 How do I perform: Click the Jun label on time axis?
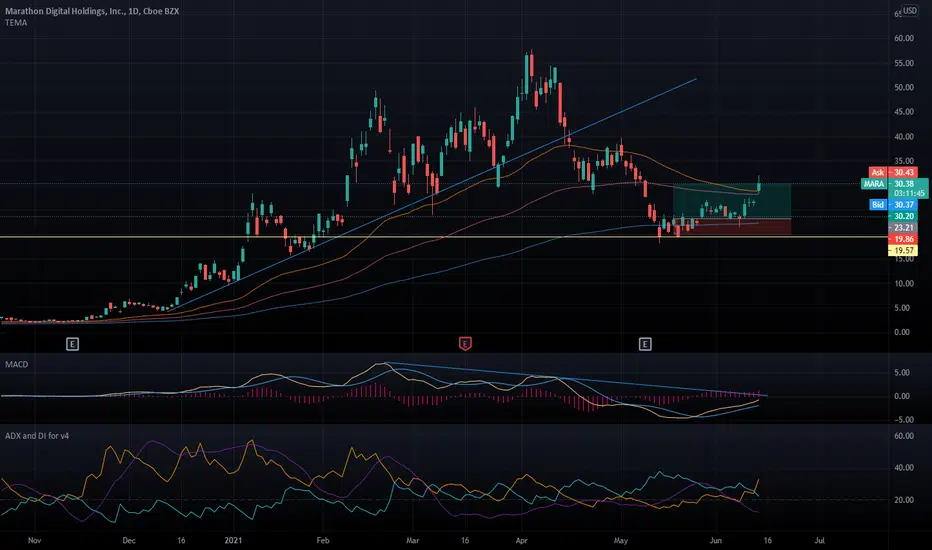716,540
